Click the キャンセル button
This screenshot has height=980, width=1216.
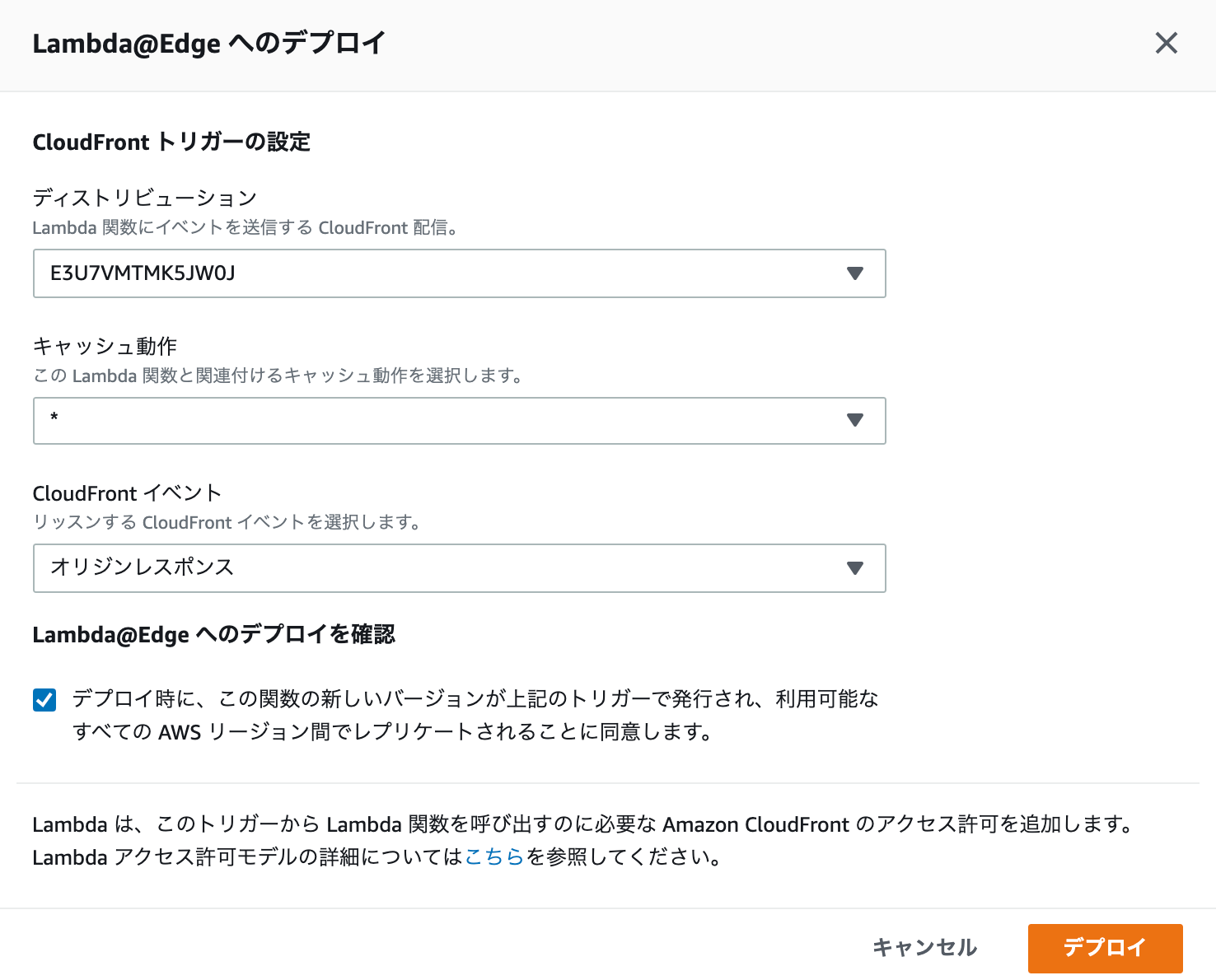point(924,948)
